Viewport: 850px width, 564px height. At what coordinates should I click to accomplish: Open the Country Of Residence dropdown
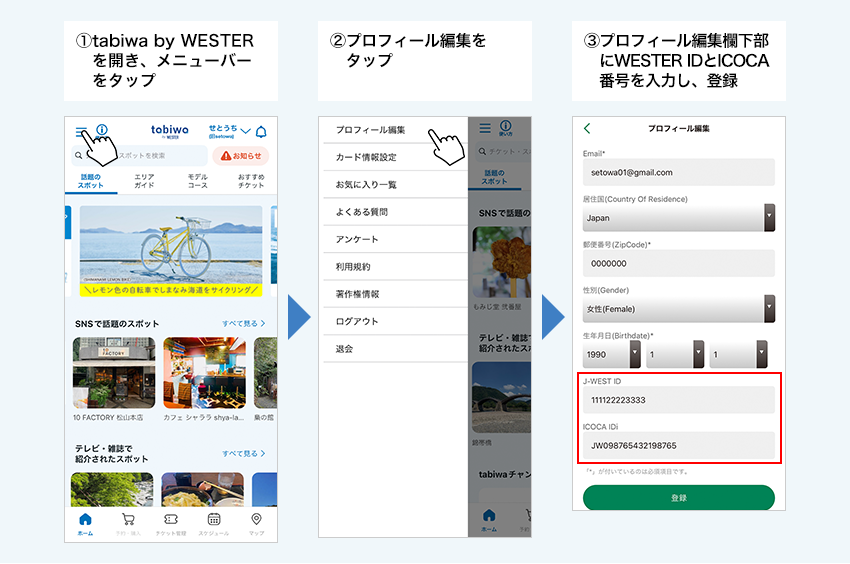(679, 217)
